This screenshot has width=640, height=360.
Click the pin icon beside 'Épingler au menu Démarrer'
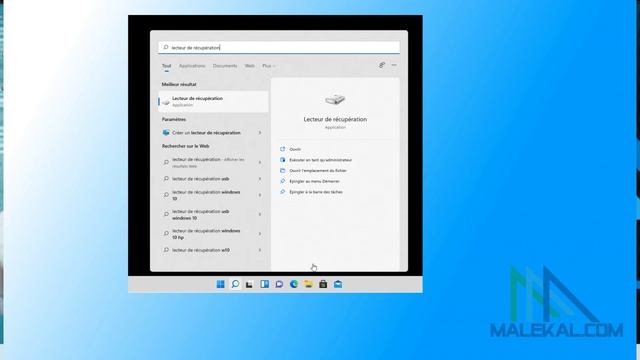282,181
